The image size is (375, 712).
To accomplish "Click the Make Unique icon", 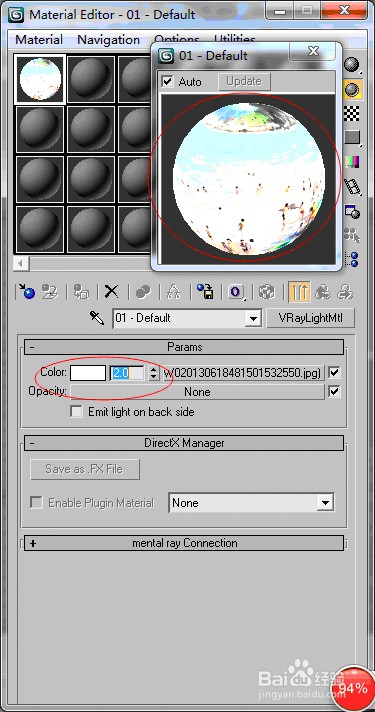I will 173,292.
